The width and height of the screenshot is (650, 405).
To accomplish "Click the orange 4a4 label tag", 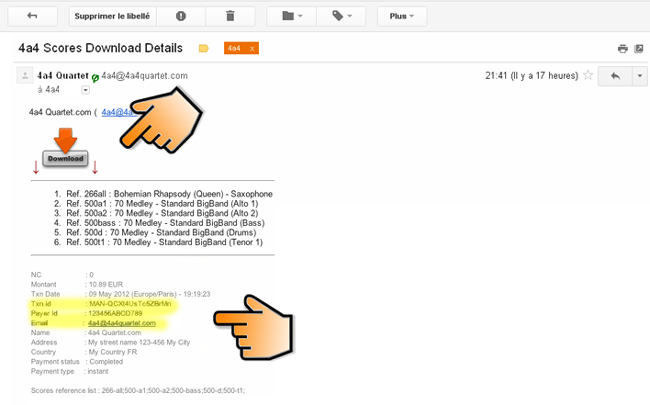I will (234, 48).
